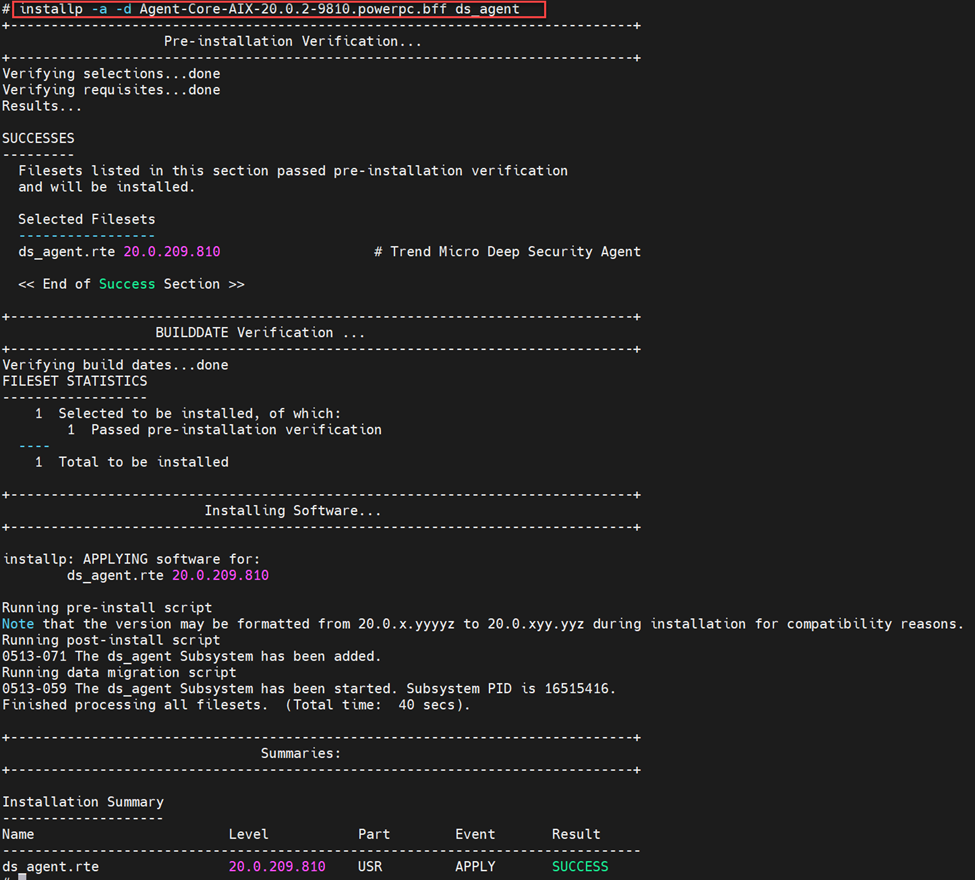
Task: Click the 'Installation Summary' title
Action: coord(83,802)
